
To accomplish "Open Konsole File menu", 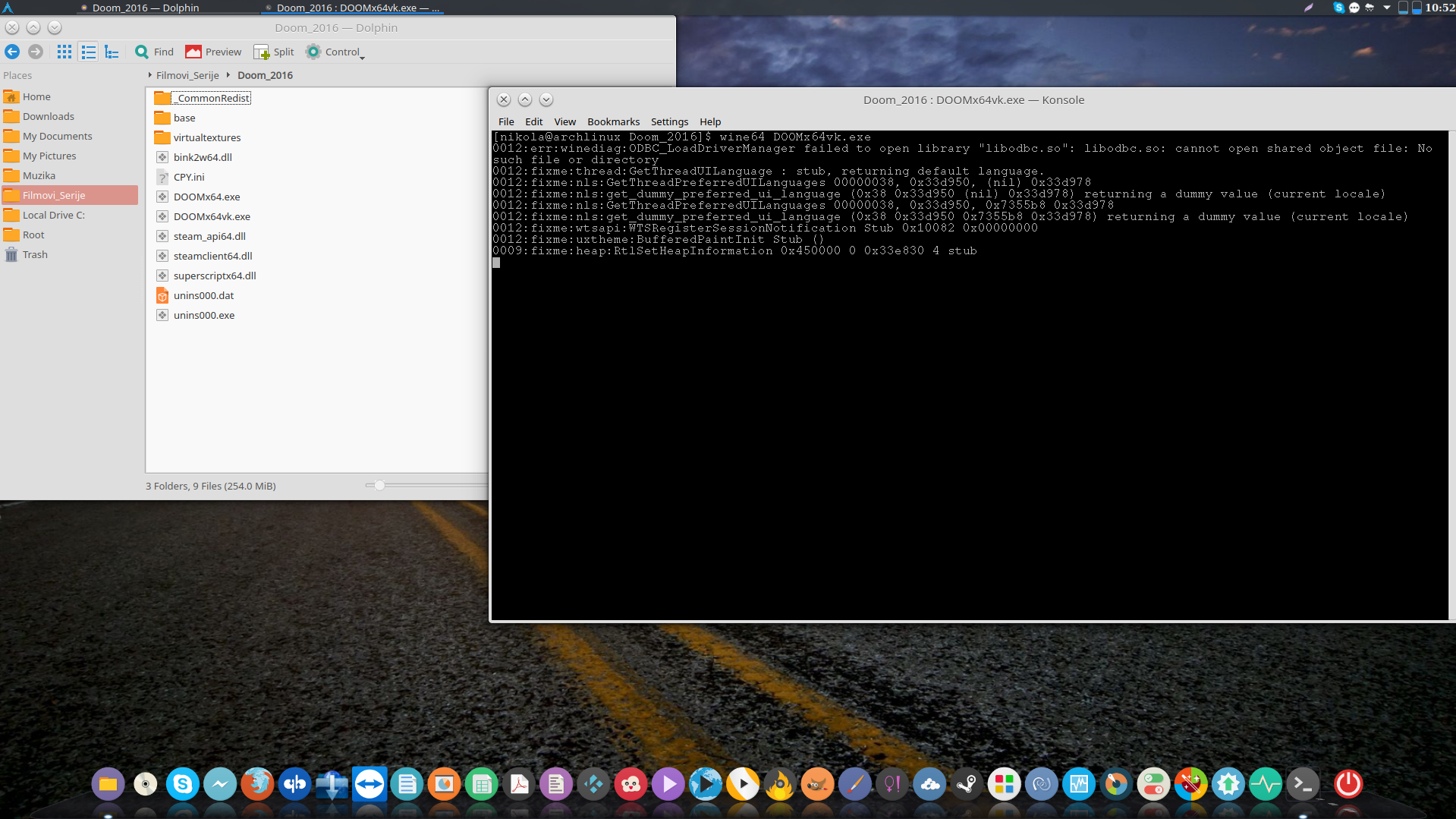I will coord(506,121).
